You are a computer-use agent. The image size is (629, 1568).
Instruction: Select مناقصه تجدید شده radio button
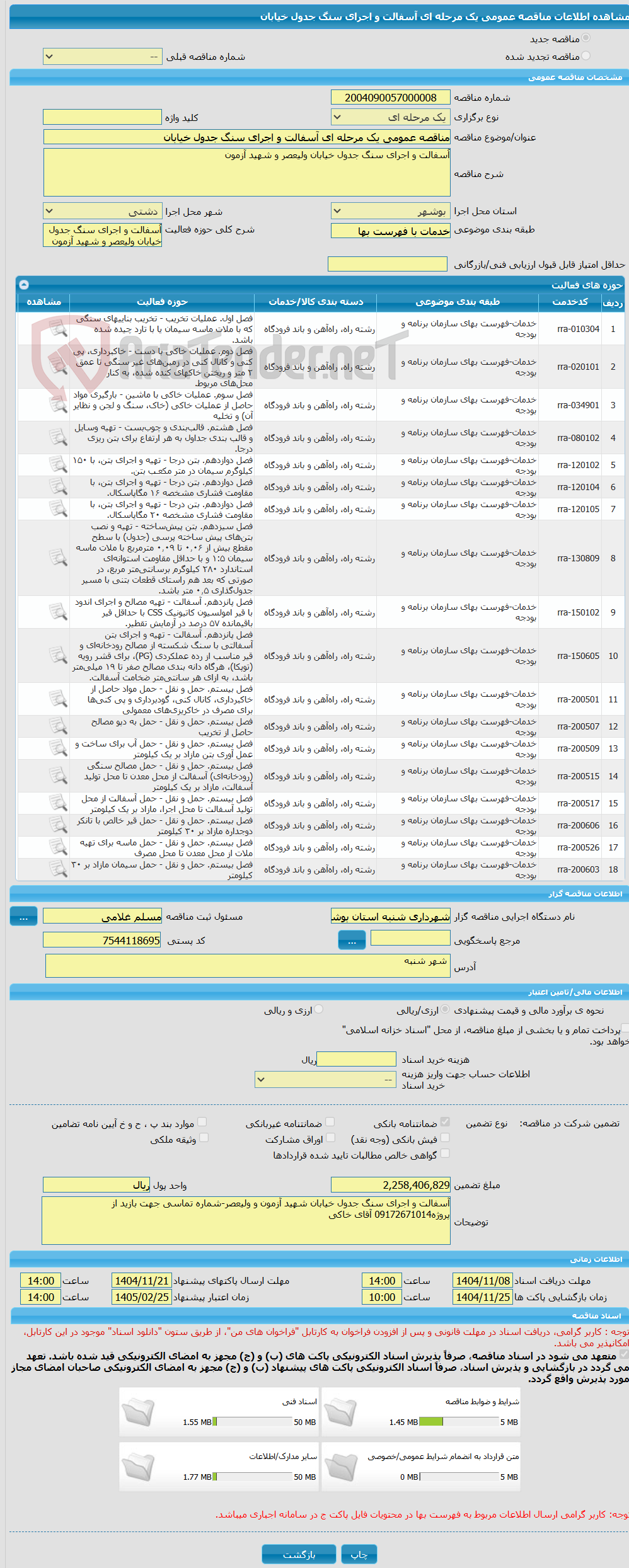click(x=586, y=56)
